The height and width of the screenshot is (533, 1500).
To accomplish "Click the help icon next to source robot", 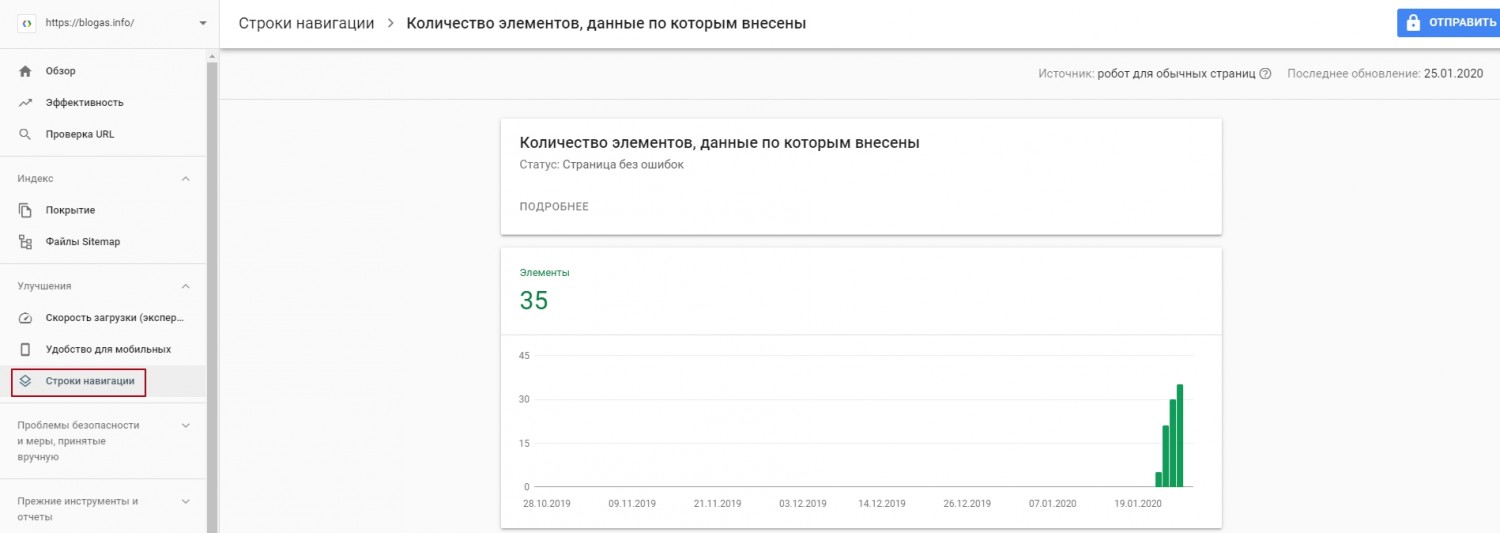I will tap(1265, 74).
